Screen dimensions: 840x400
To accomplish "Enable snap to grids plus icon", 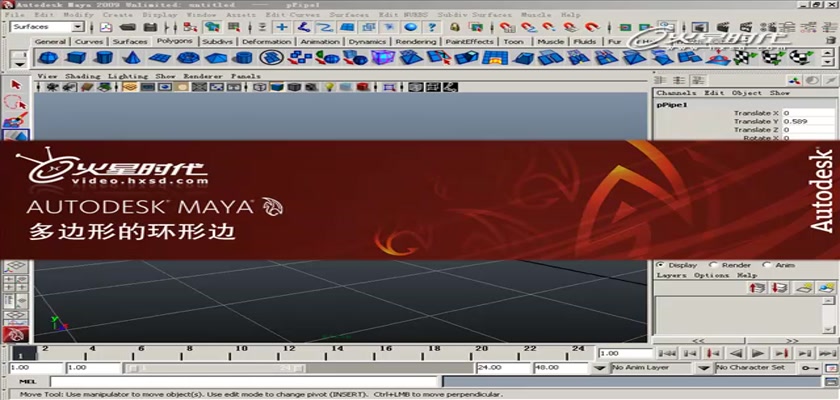I will (282, 27).
